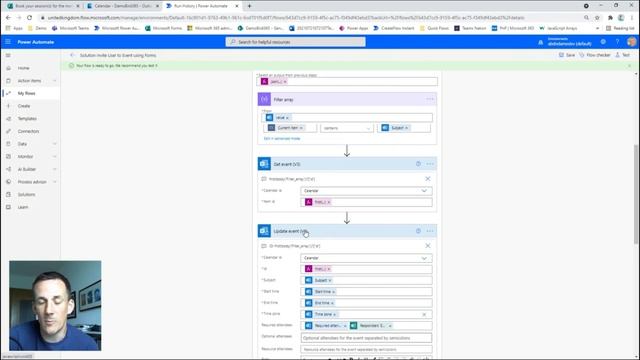Collapse the left navigation hamburger menu
The image size is (640, 360).
[x=8, y=55]
